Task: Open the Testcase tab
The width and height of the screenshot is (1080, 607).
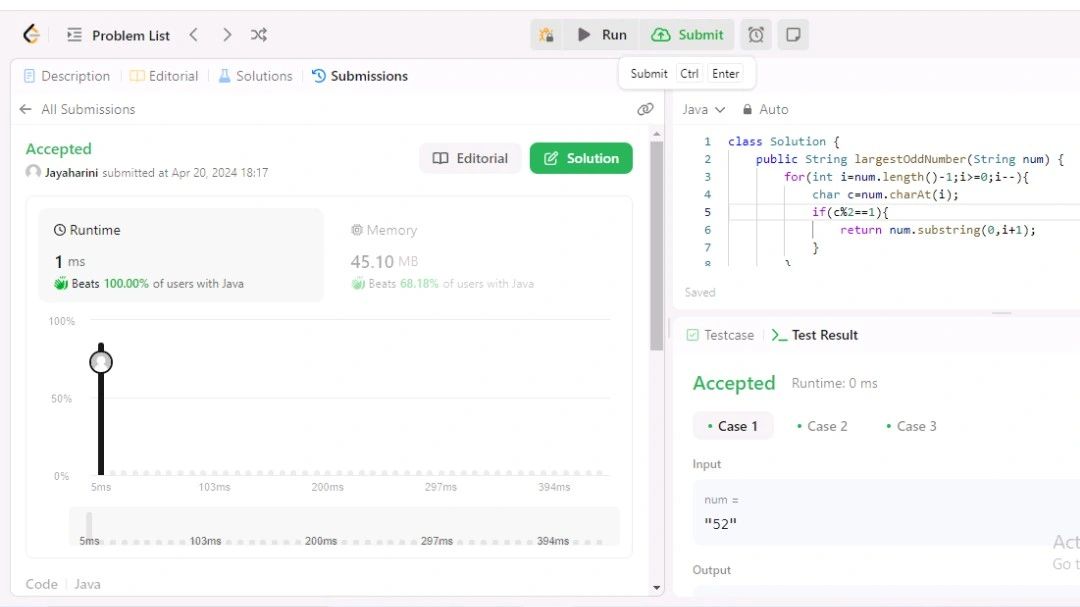Action: point(720,335)
